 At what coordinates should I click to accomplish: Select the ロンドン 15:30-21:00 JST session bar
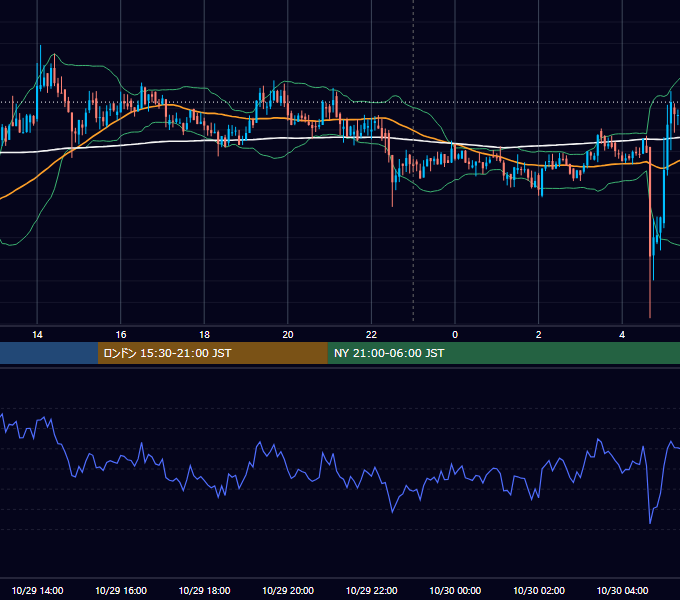[x=212, y=353]
